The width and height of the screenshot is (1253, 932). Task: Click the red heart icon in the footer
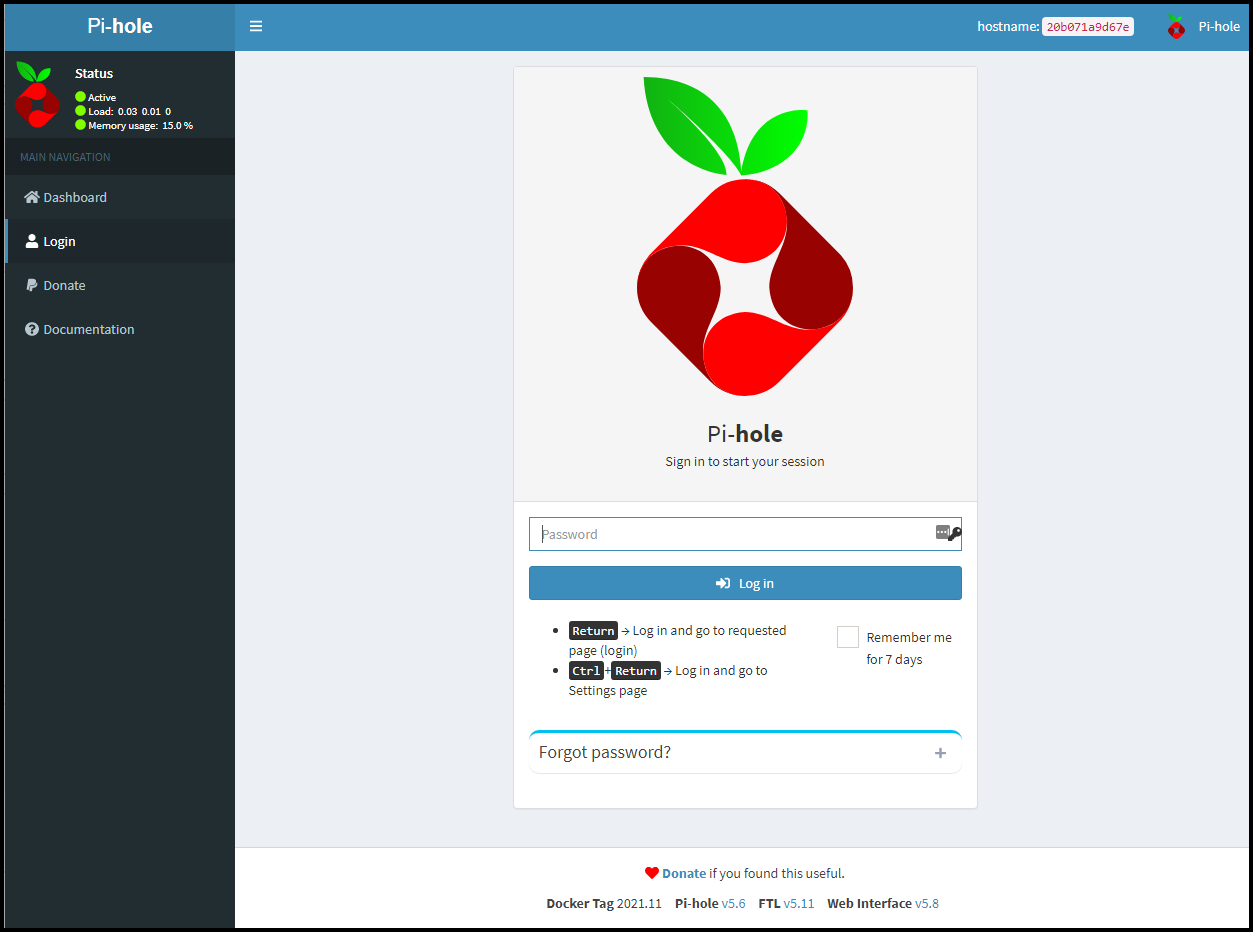pyautogui.click(x=651, y=873)
